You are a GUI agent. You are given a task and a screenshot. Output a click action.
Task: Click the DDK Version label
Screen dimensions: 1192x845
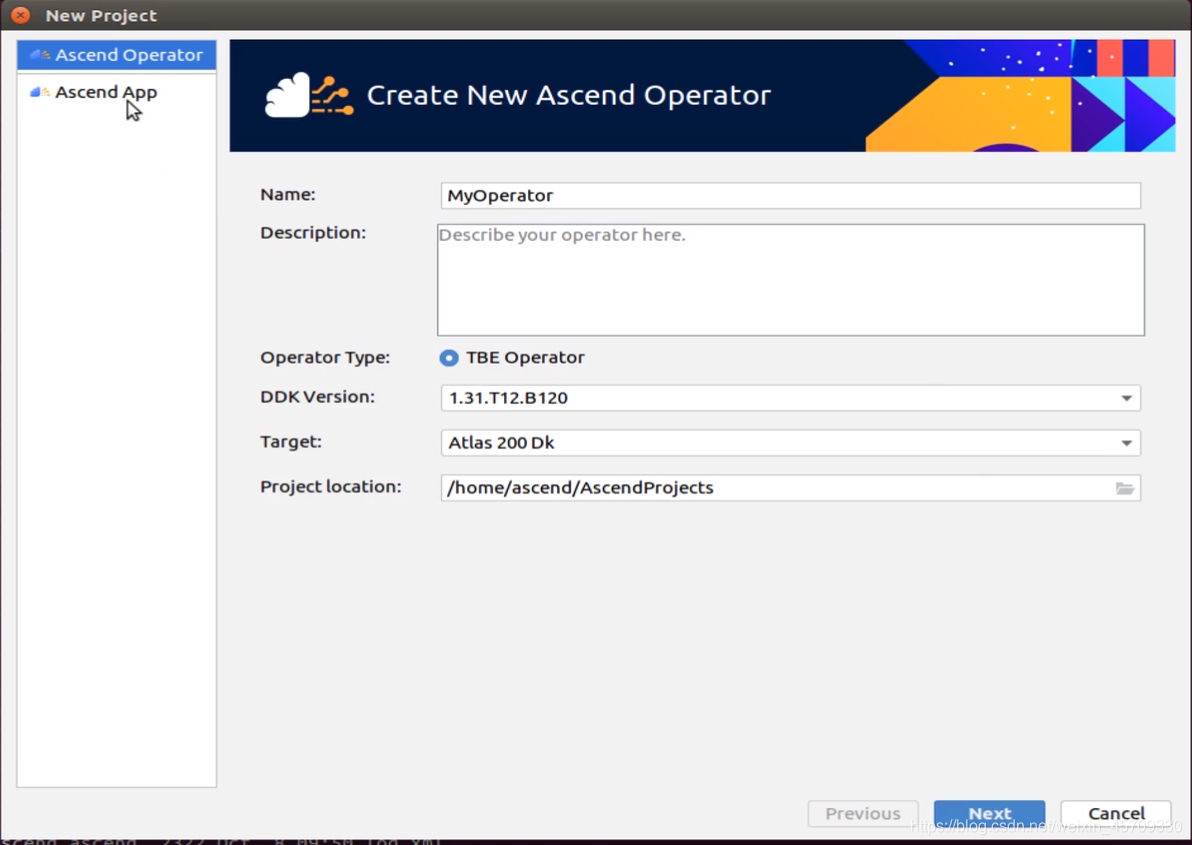(317, 397)
